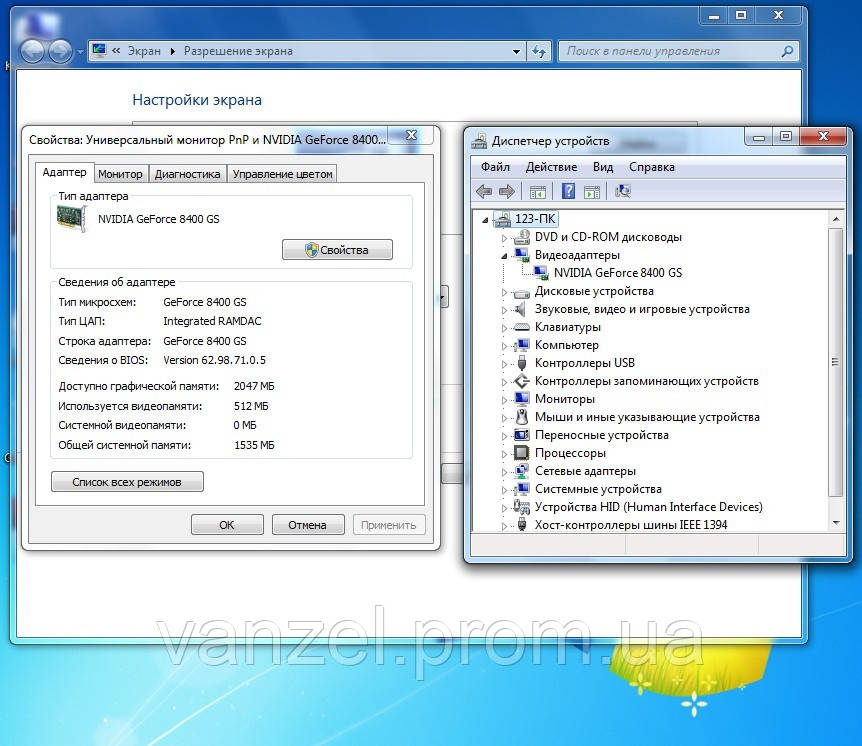This screenshot has width=862, height=746.
Task: Click the Мониторы category icon
Action: point(521,399)
